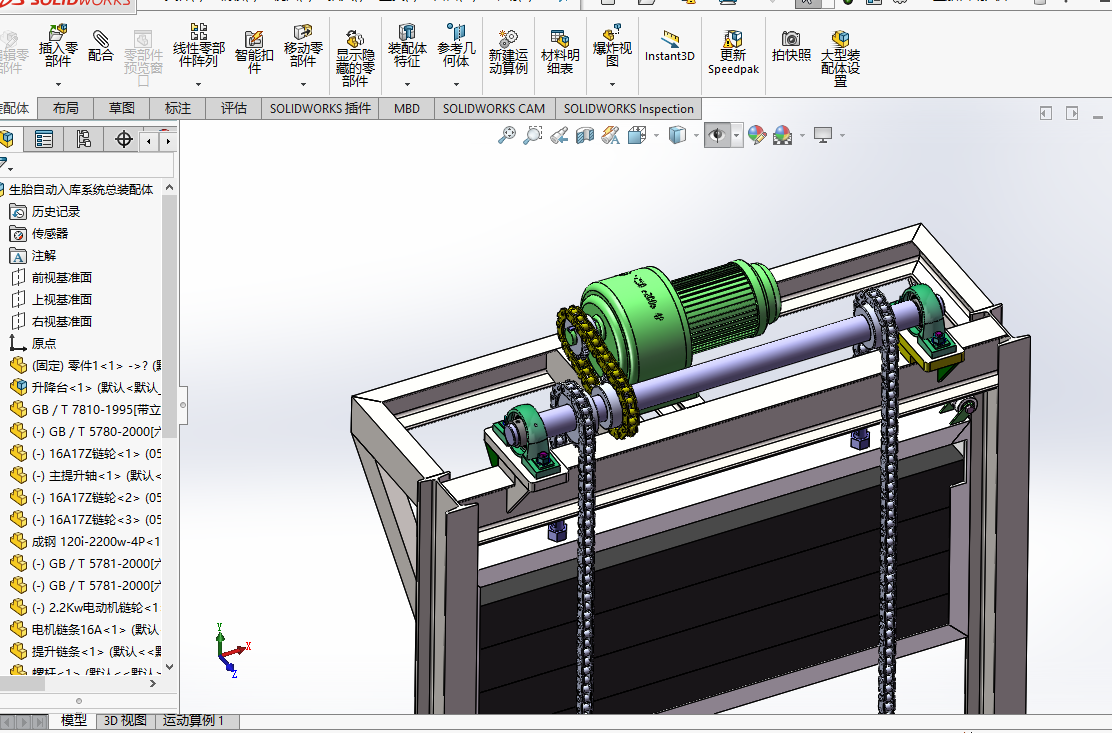This screenshot has width=1112, height=733.
Task: Open the Section View tool in view toolbar
Action: (585, 135)
